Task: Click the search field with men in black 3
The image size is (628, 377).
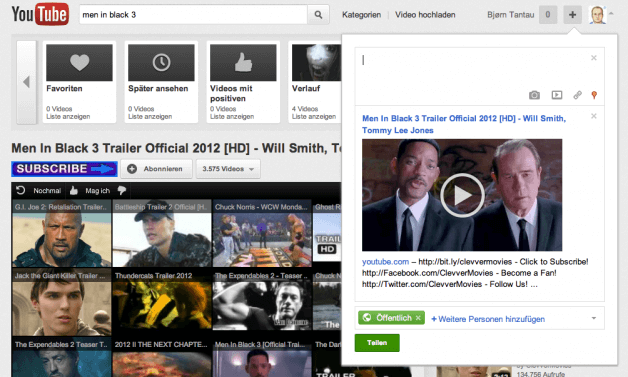Action: point(193,15)
